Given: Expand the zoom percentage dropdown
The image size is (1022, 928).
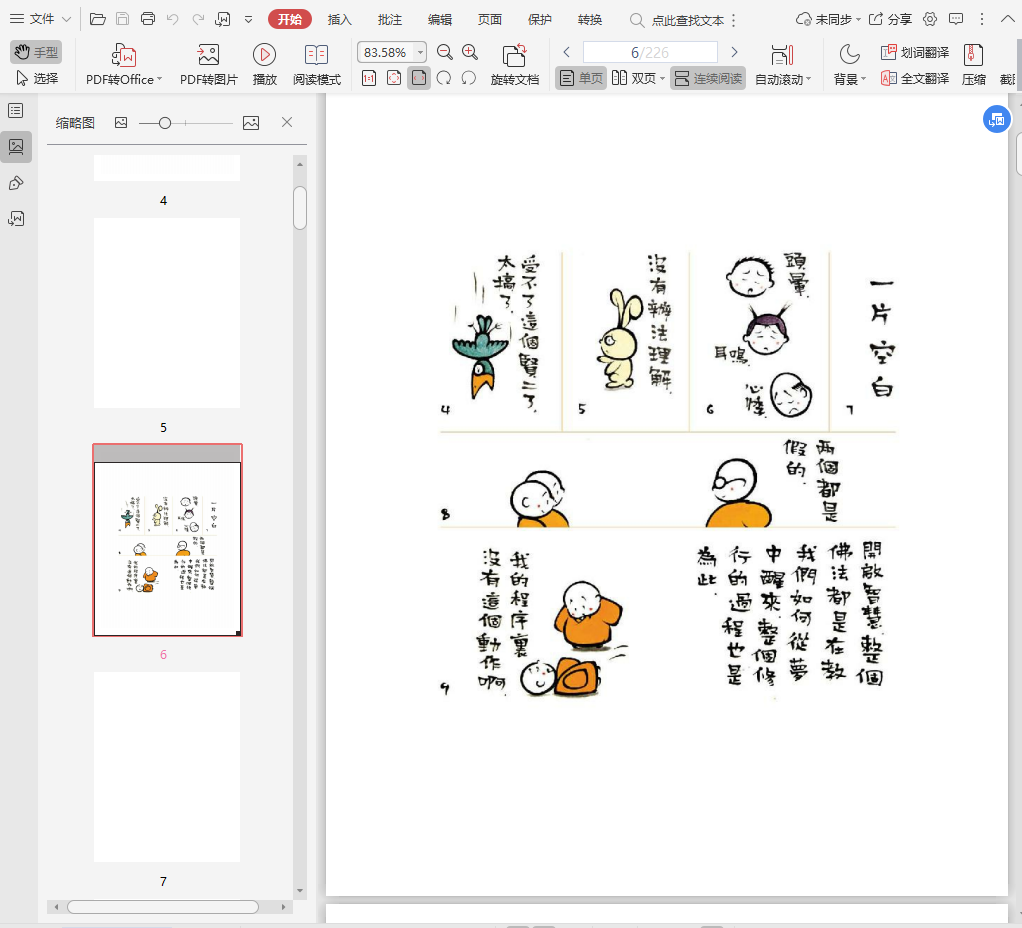Looking at the screenshot, I should (420, 53).
